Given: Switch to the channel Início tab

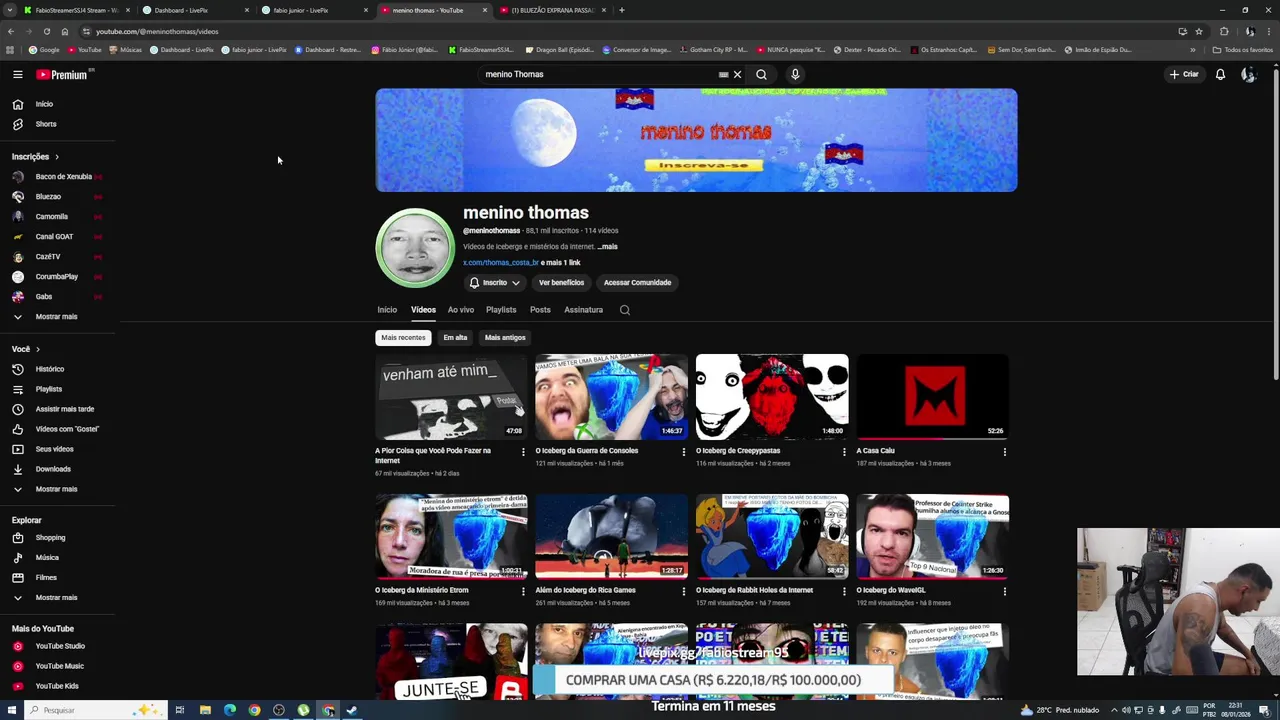Looking at the screenshot, I should 387,310.
